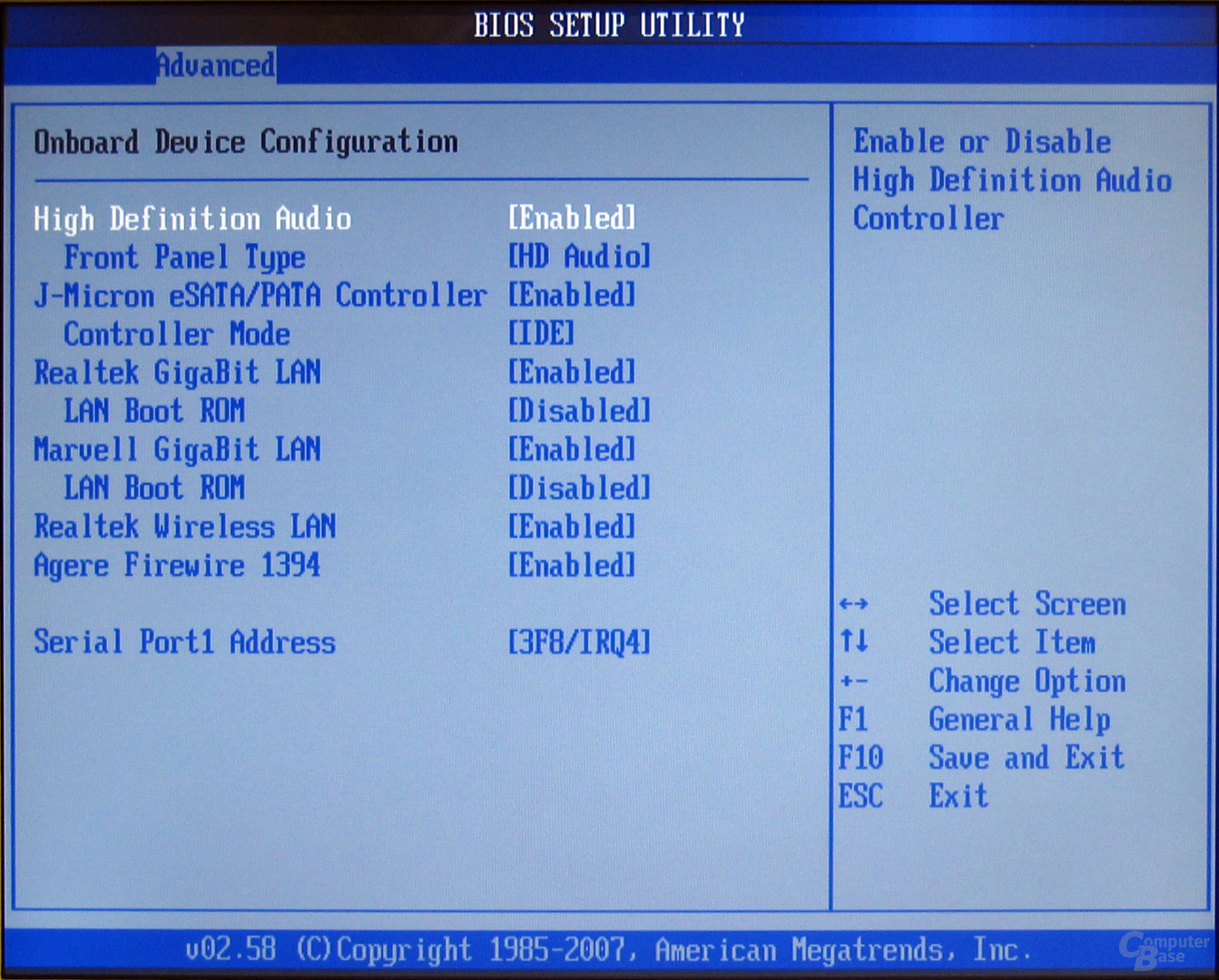
Task: Click the Select Screen hint text
Action: (x=1027, y=604)
